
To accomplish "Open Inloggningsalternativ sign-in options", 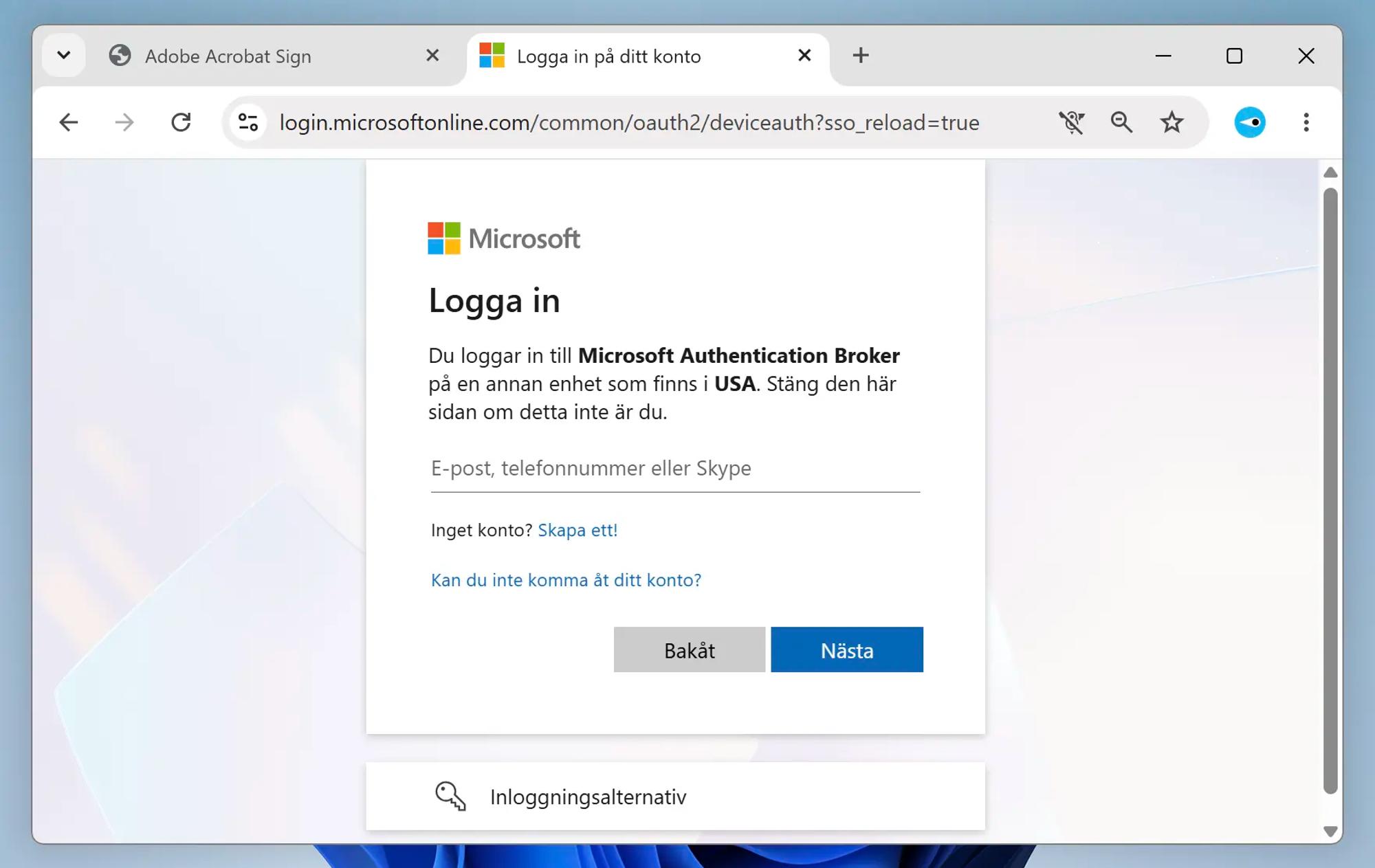I will (675, 797).
